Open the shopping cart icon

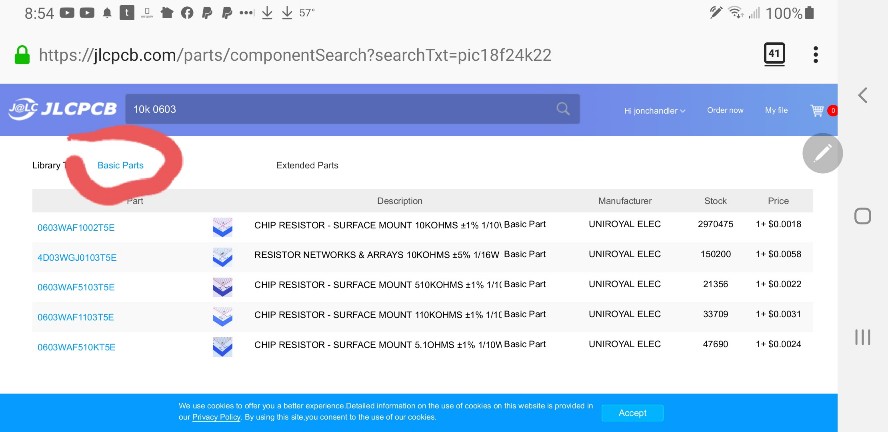point(817,110)
